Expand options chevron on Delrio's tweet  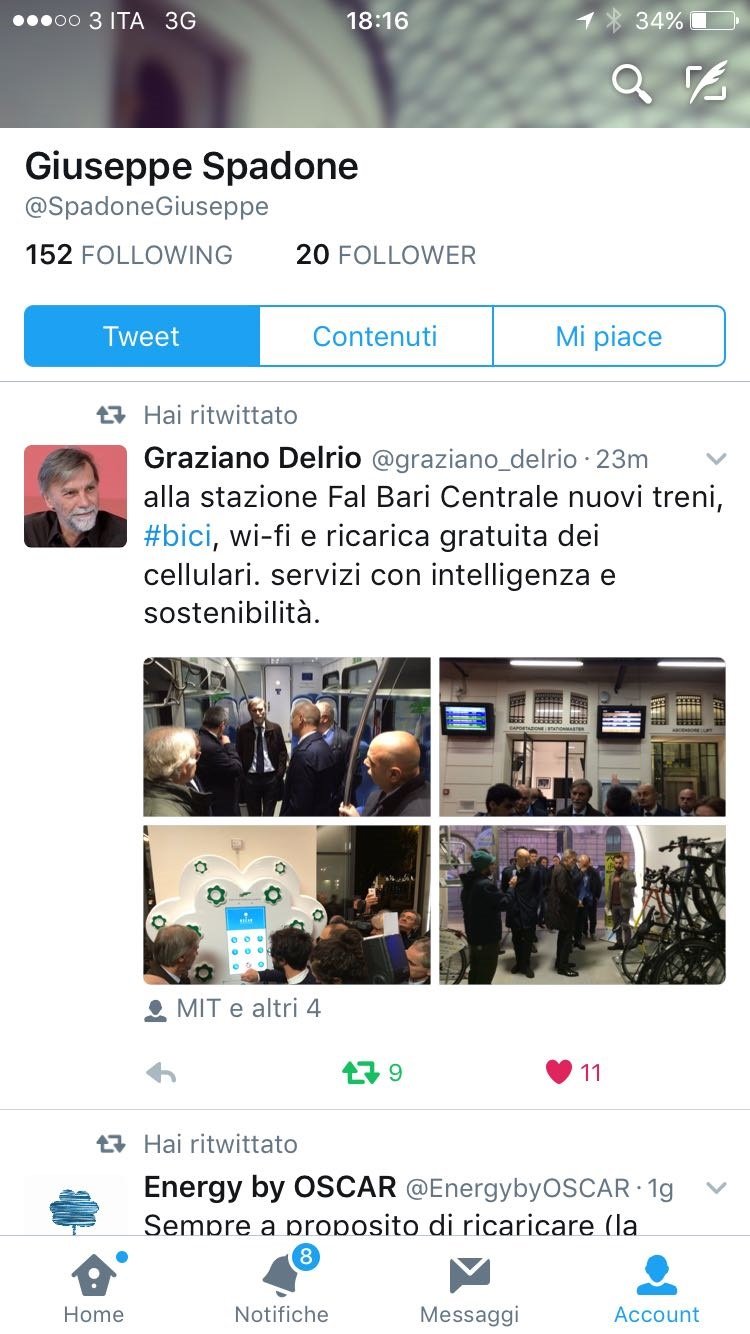[716, 459]
